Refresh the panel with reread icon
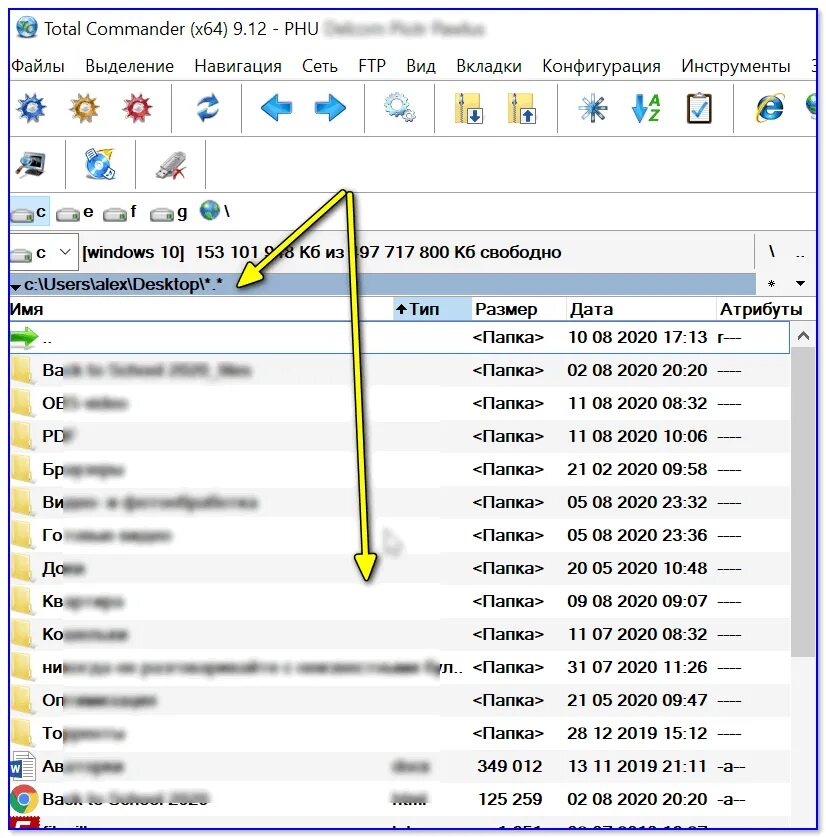826x838 pixels. 207,108
